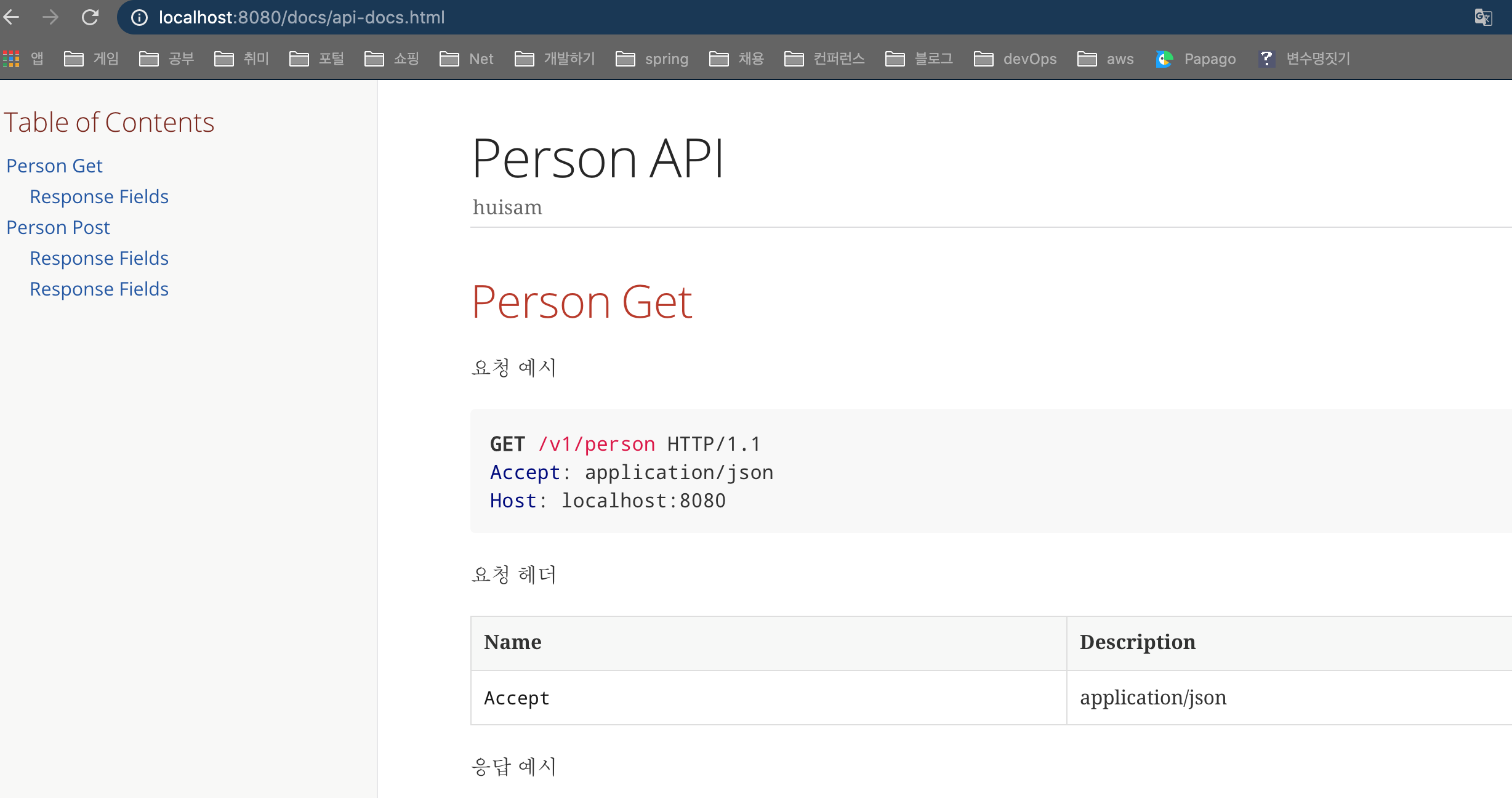
Task: Open the 블로그 bookmark folder
Action: 919,58
